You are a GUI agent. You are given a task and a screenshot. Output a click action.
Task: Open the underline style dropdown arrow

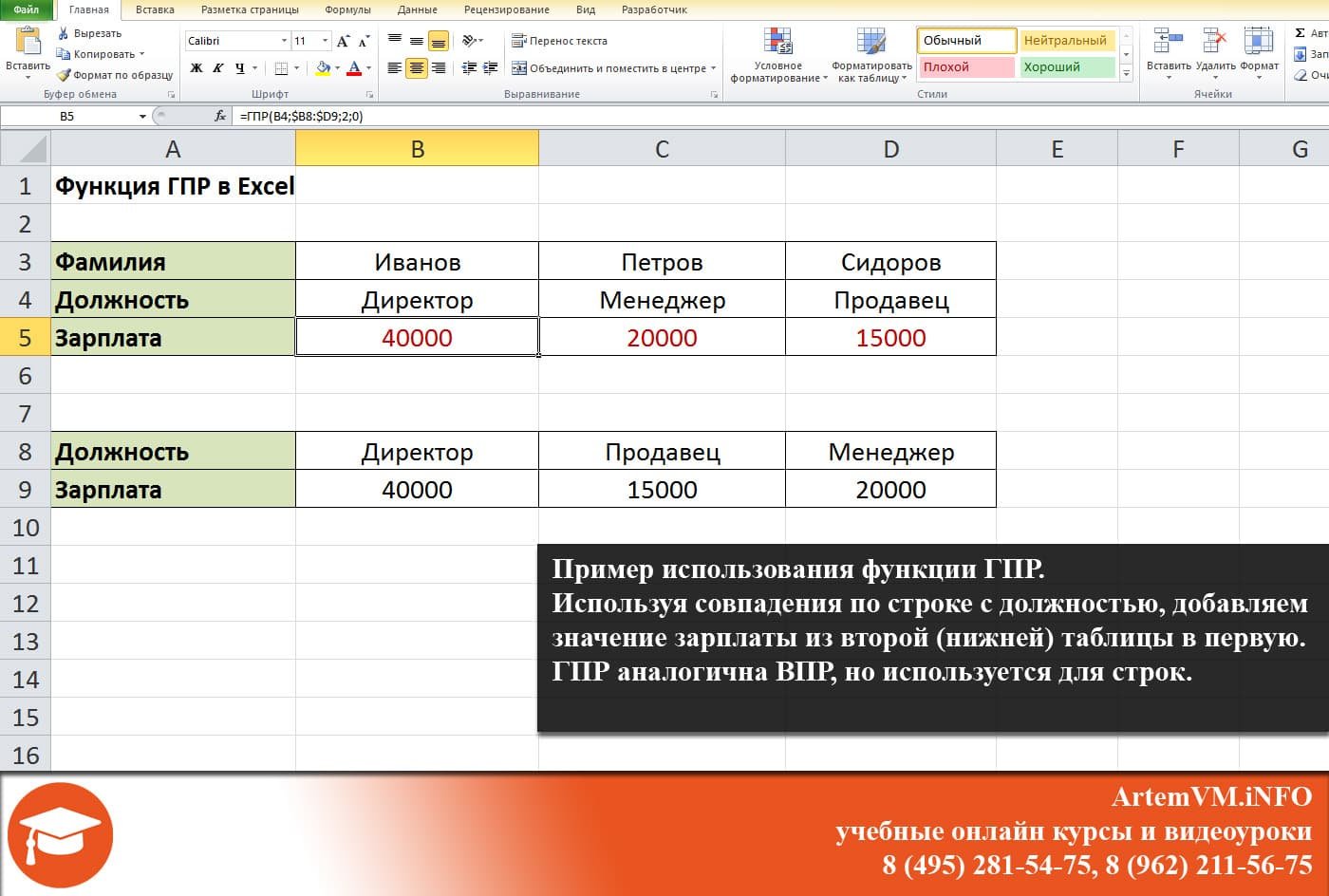[x=254, y=68]
